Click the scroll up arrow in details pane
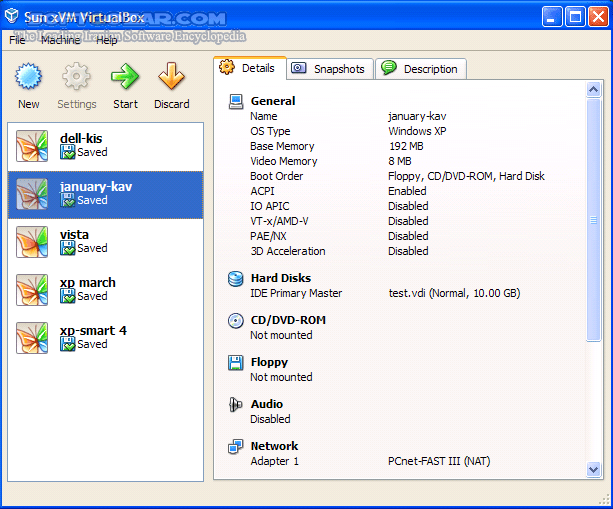Screen dimensions: 613x509 tap(593, 90)
